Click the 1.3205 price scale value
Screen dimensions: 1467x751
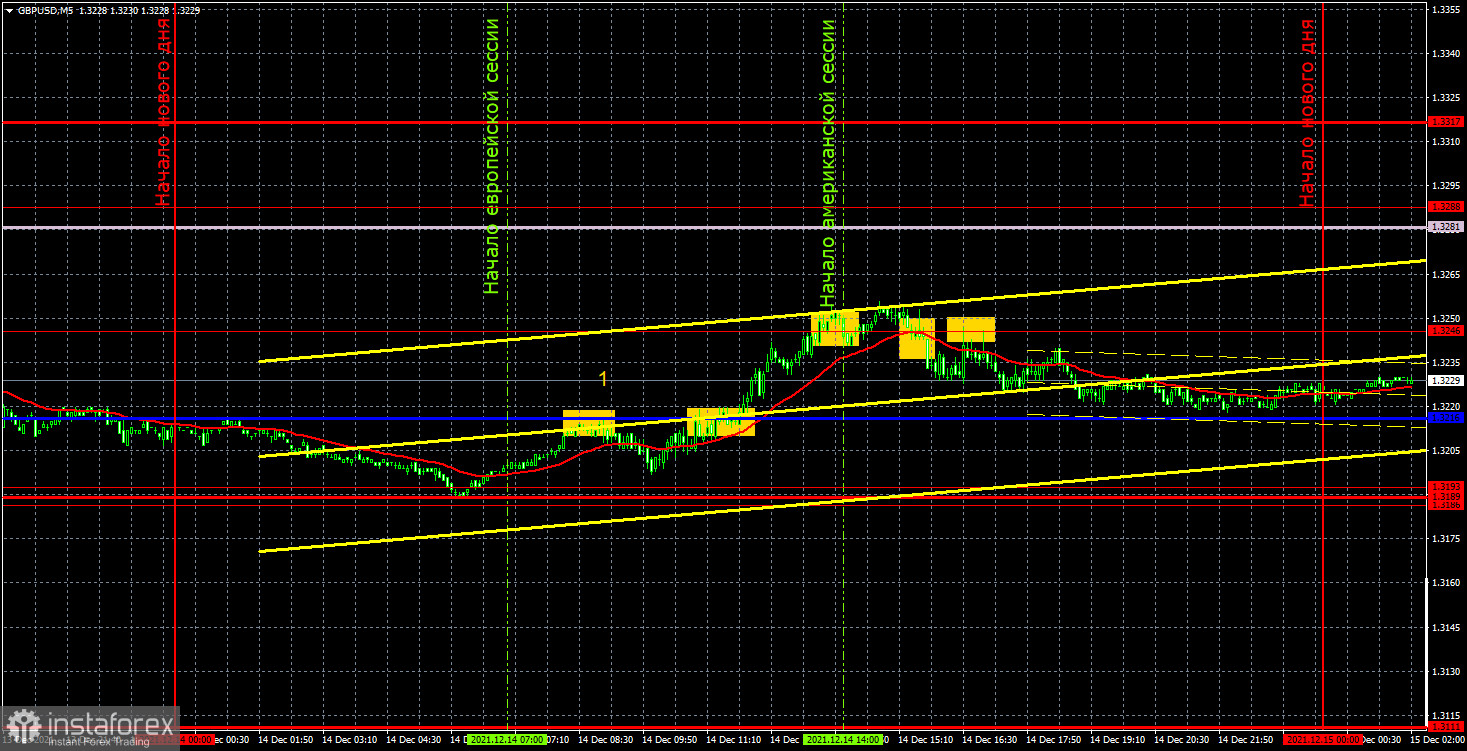1445,451
